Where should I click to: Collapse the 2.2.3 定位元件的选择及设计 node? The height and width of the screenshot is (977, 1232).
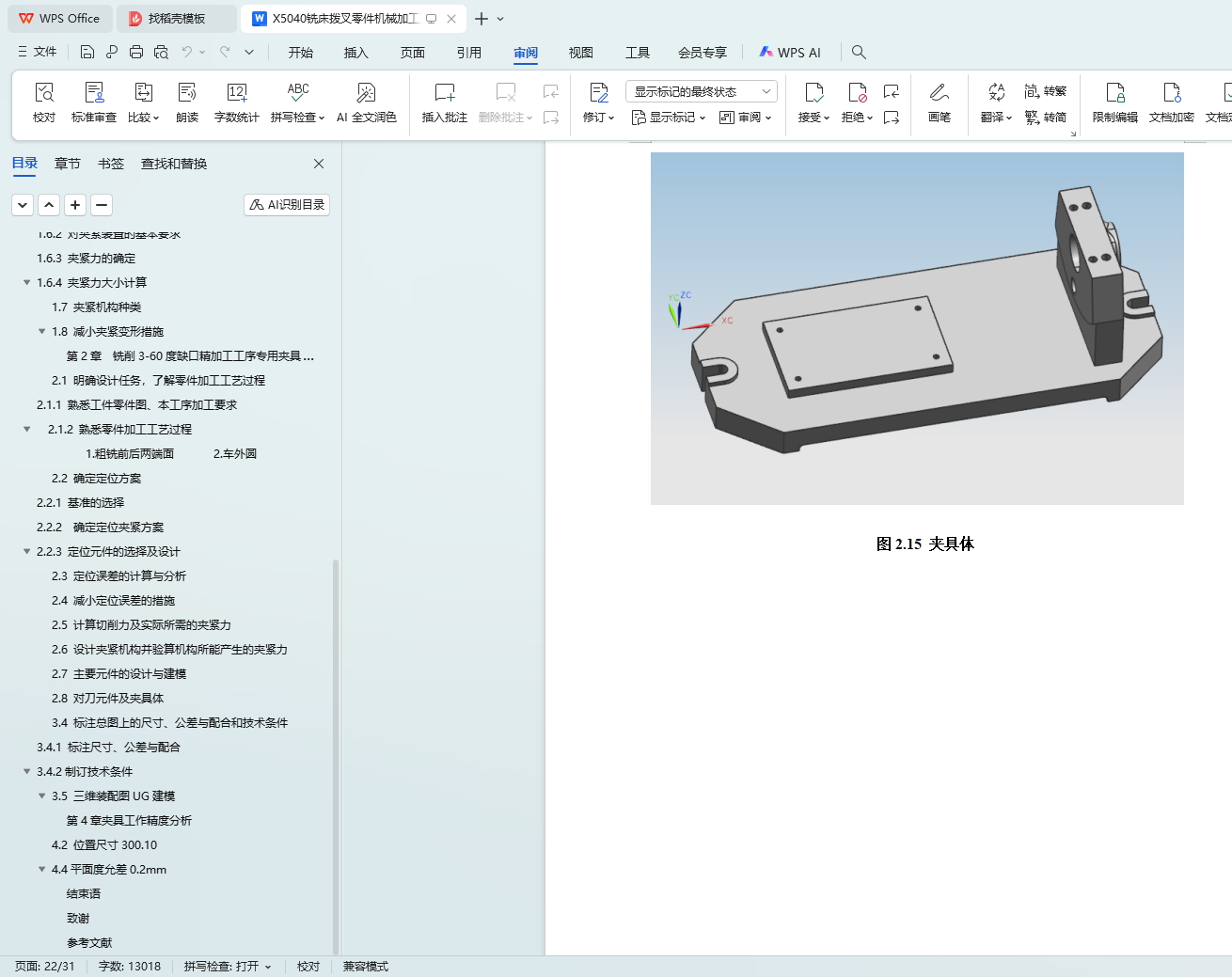click(x=26, y=551)
